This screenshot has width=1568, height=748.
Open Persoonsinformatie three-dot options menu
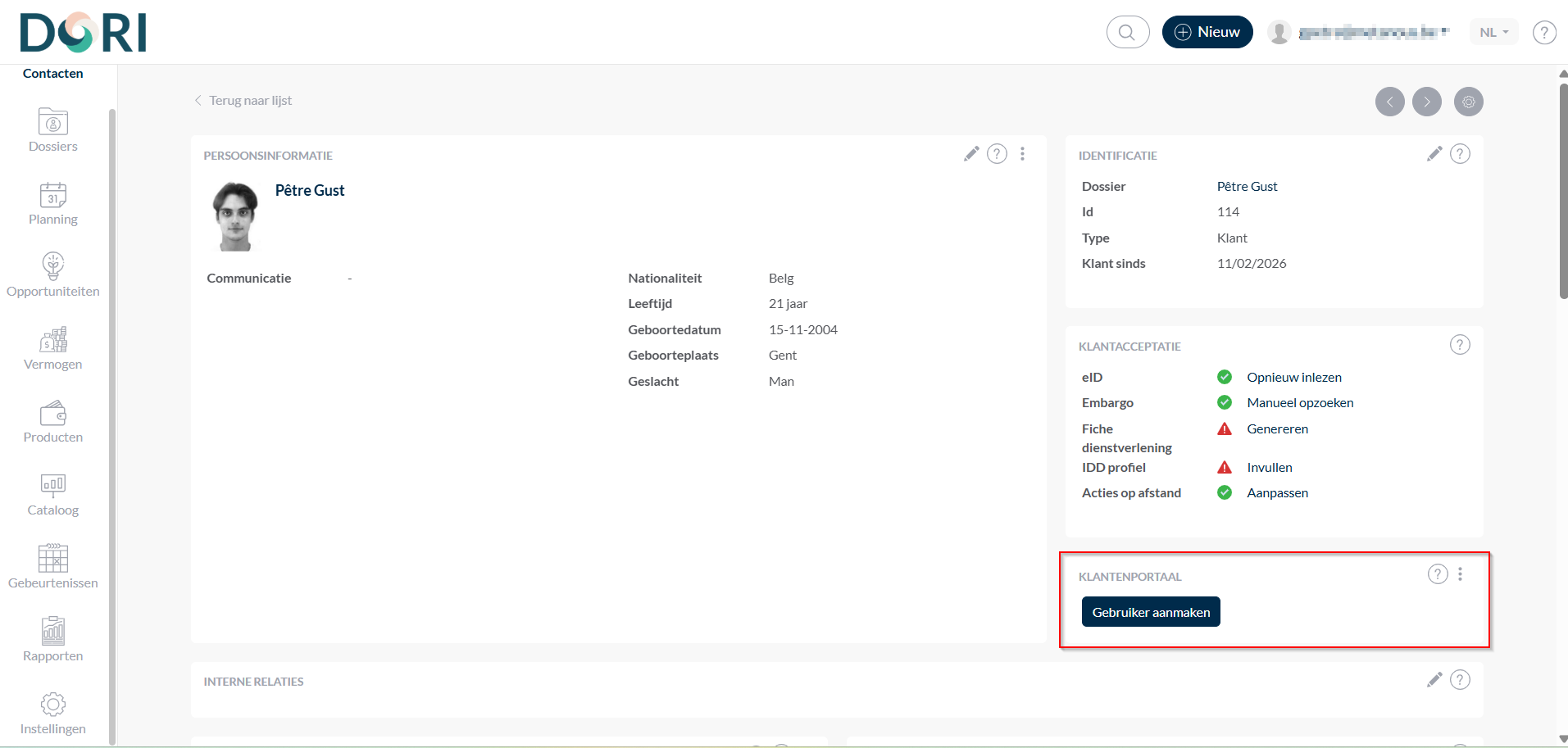tap(1022, 154)
